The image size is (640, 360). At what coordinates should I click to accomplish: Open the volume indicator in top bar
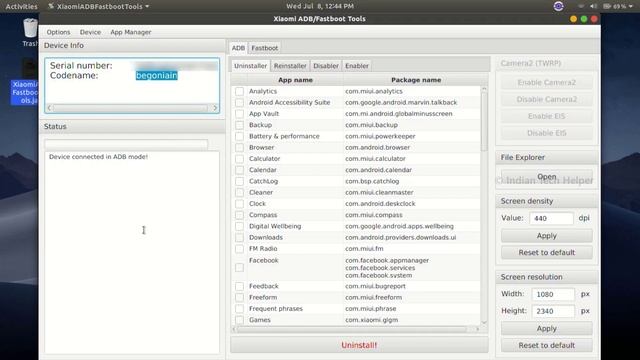593,6
